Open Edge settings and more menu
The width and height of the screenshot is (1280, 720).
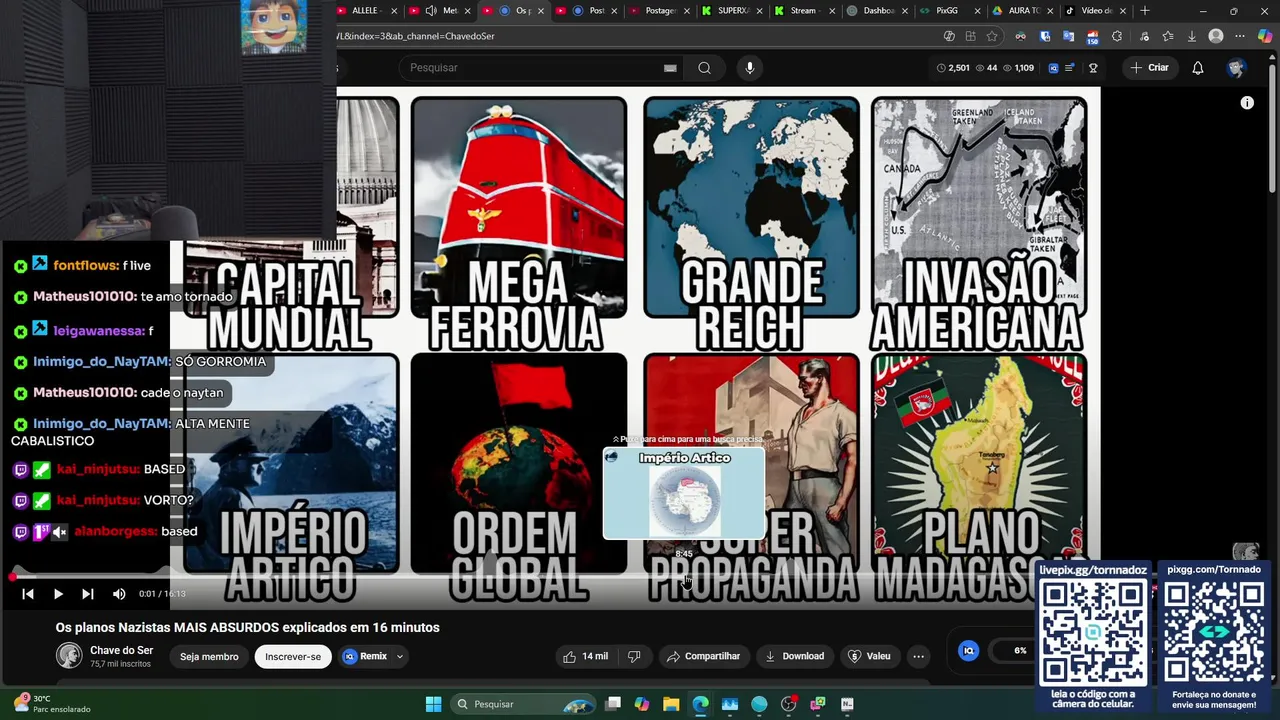pos(1240,36)
